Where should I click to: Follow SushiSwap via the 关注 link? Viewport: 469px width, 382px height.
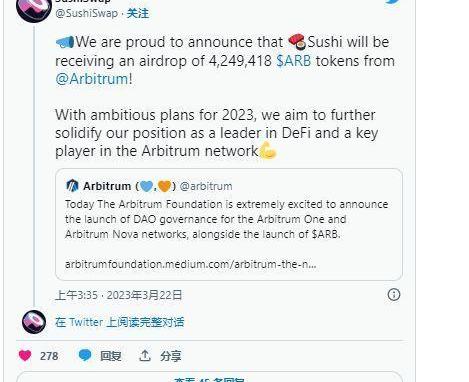point(138,13)
